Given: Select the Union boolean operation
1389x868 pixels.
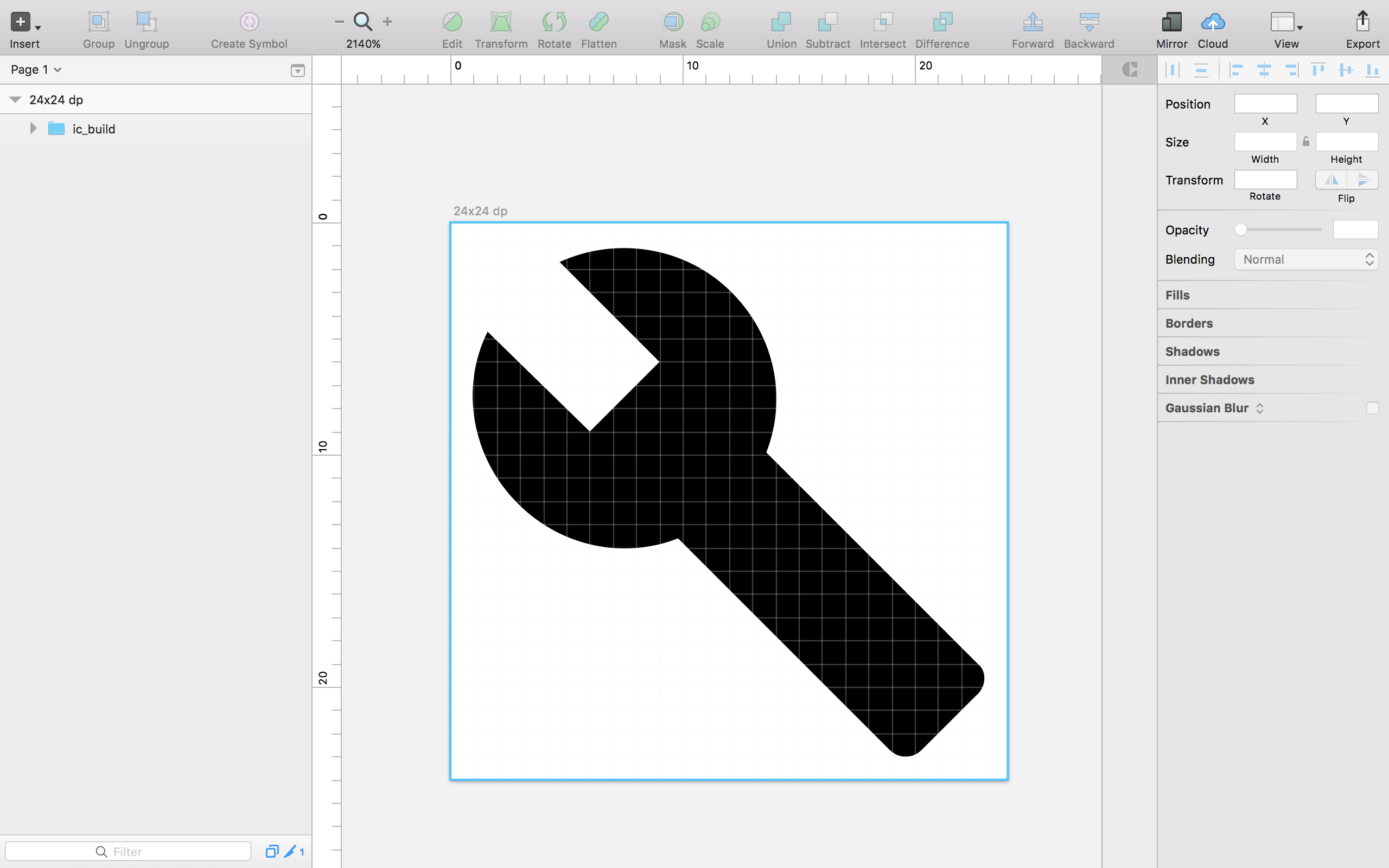Looking at the screenshot, I should [781, 29].
